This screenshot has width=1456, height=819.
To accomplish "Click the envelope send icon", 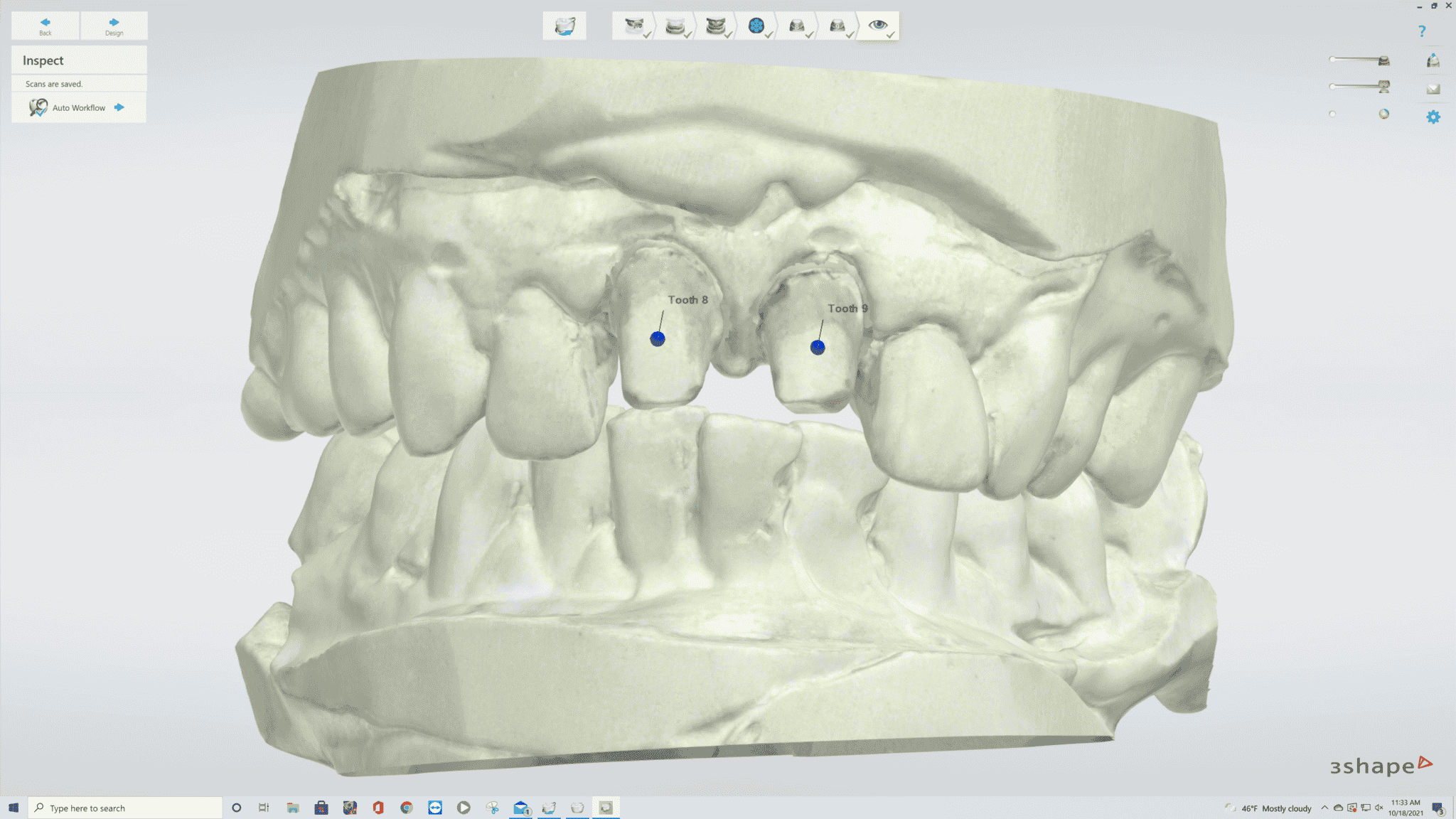I will [1433, 89].
